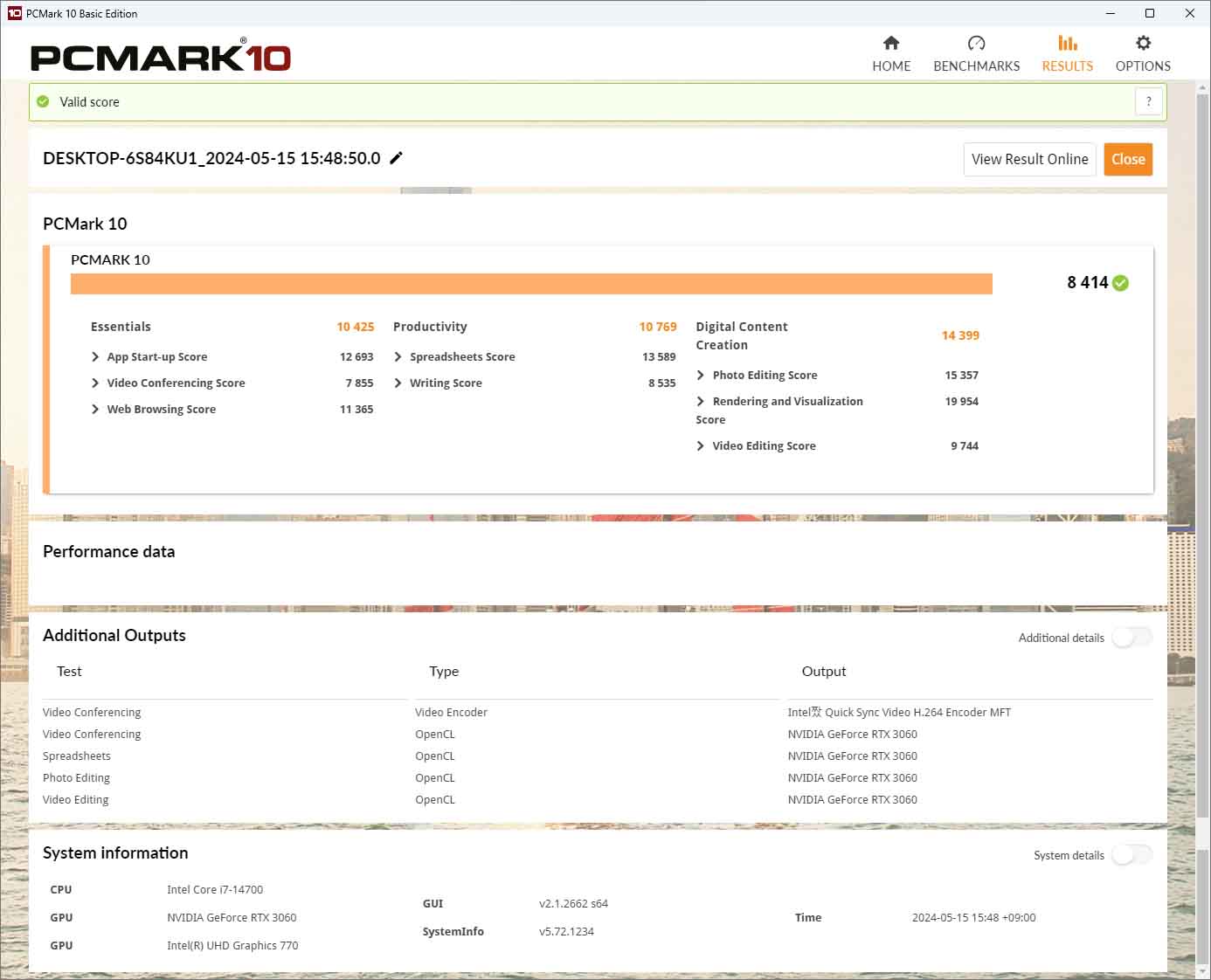
Task: Click the App Start-up score 12 693
Action: point(356,356)
